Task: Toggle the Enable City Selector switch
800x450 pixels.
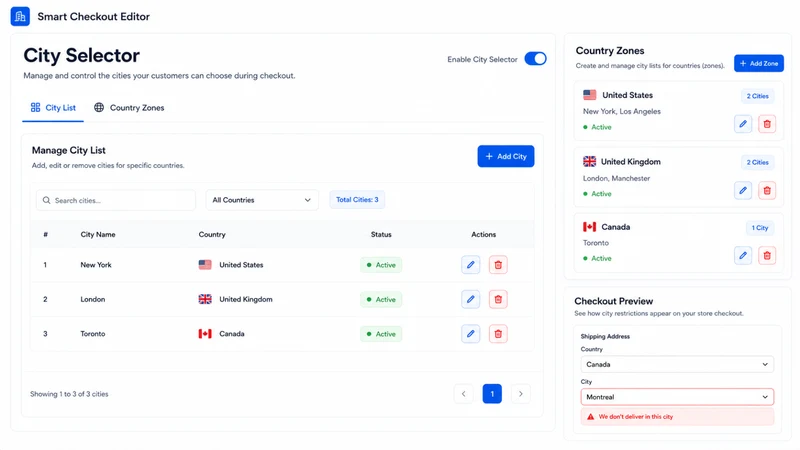Action: click(x=535, y=59)
